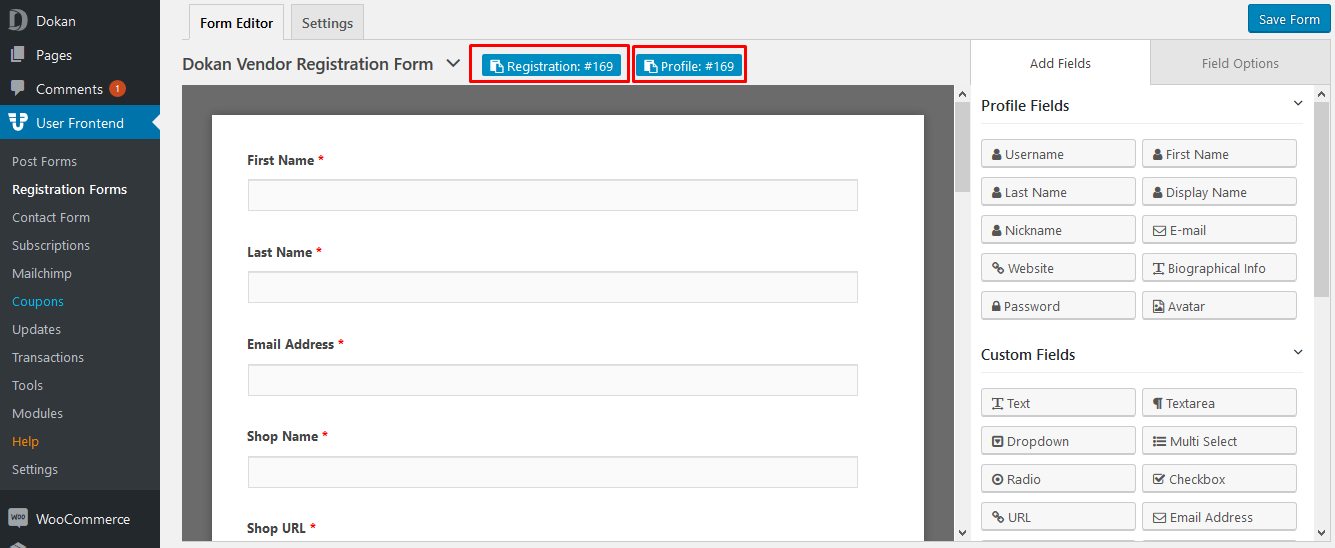Screen dimensions: 1335x548
Task: Open the Help link in sidebar
Action: (25, 441)
